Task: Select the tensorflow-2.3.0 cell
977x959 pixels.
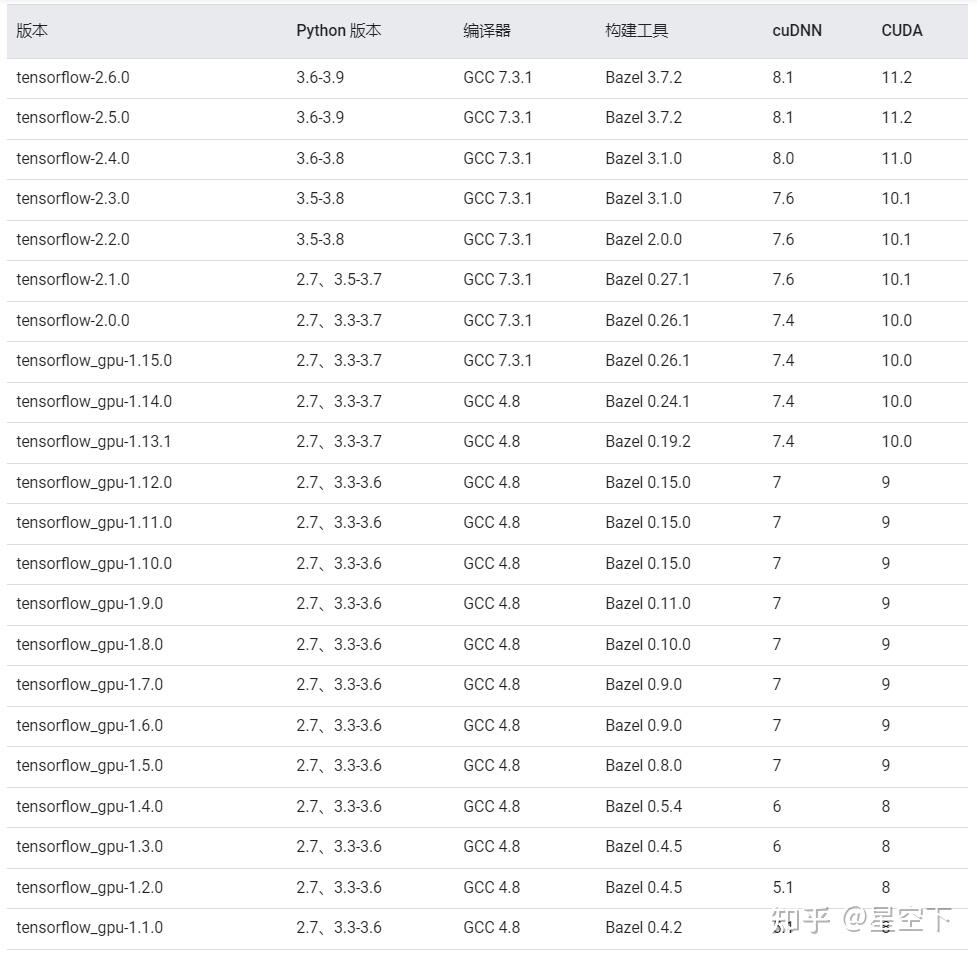Action: [73, 198]
